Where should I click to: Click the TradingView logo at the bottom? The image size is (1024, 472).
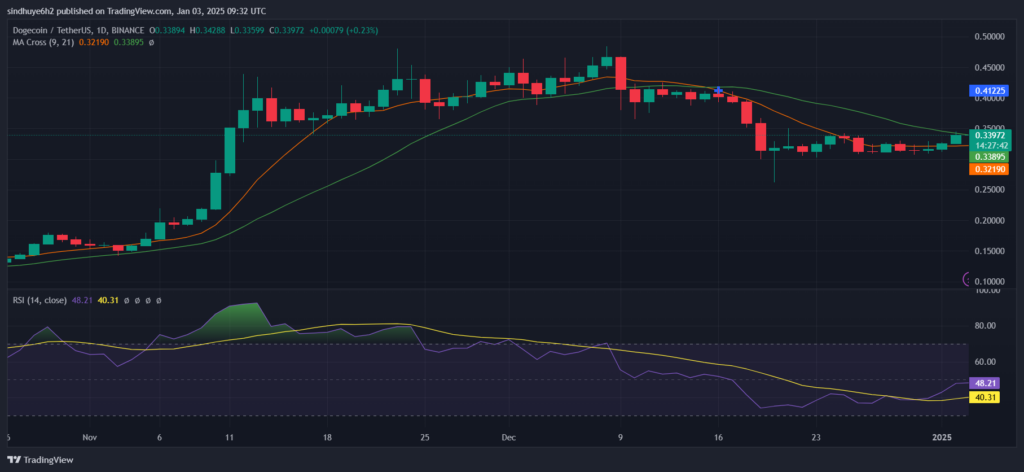pos(40,460)
